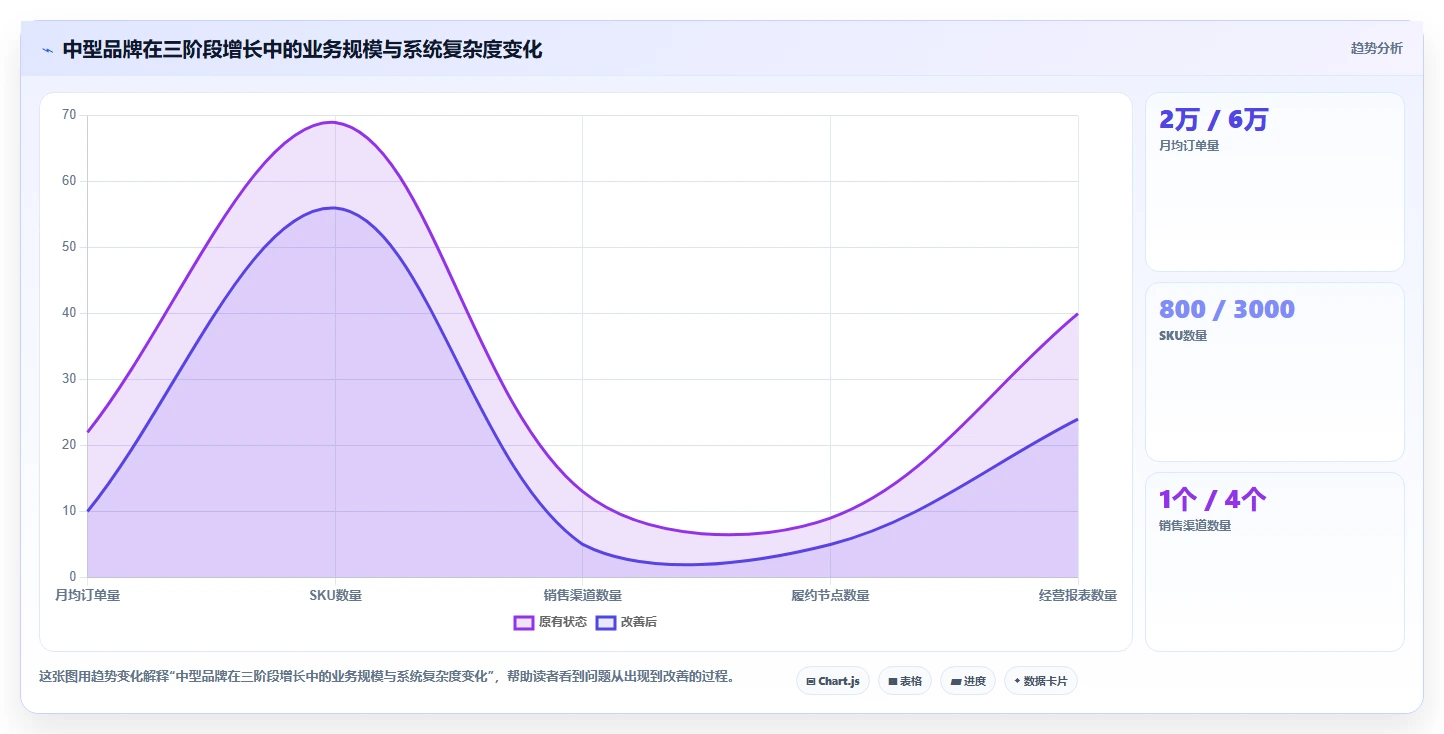Screen dimensions: 1444x734
Task: Click the Chart.js tag chip
Action: tap(833, 681)
